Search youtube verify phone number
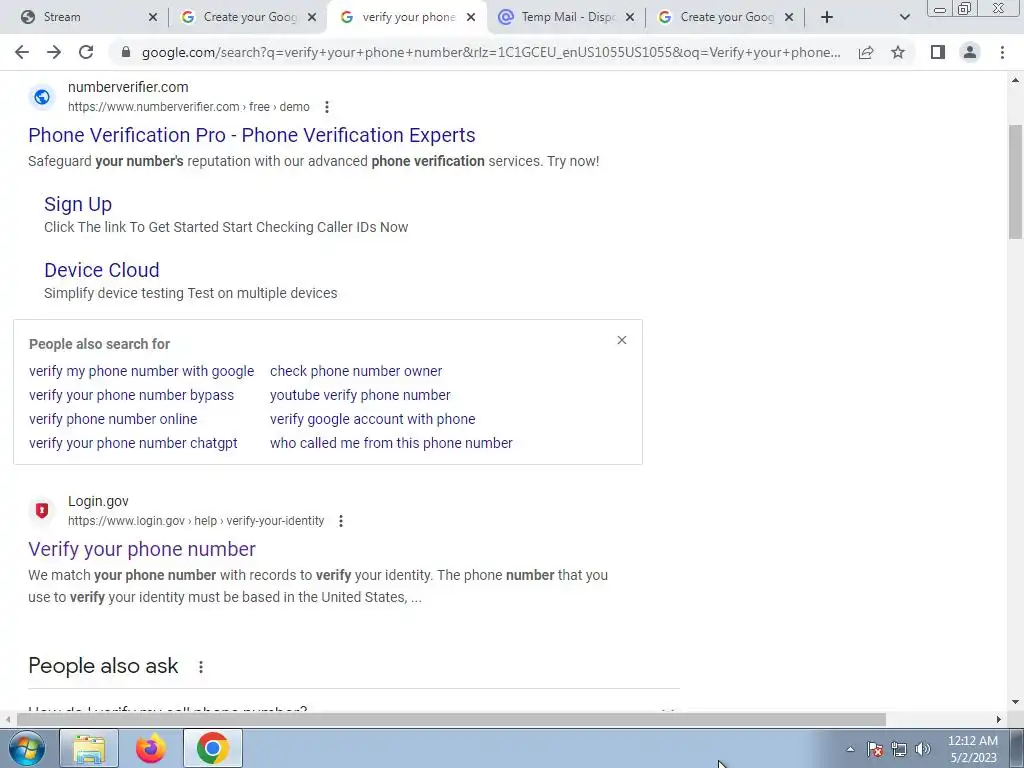The image size is (1024, 768). pos(360,395)
